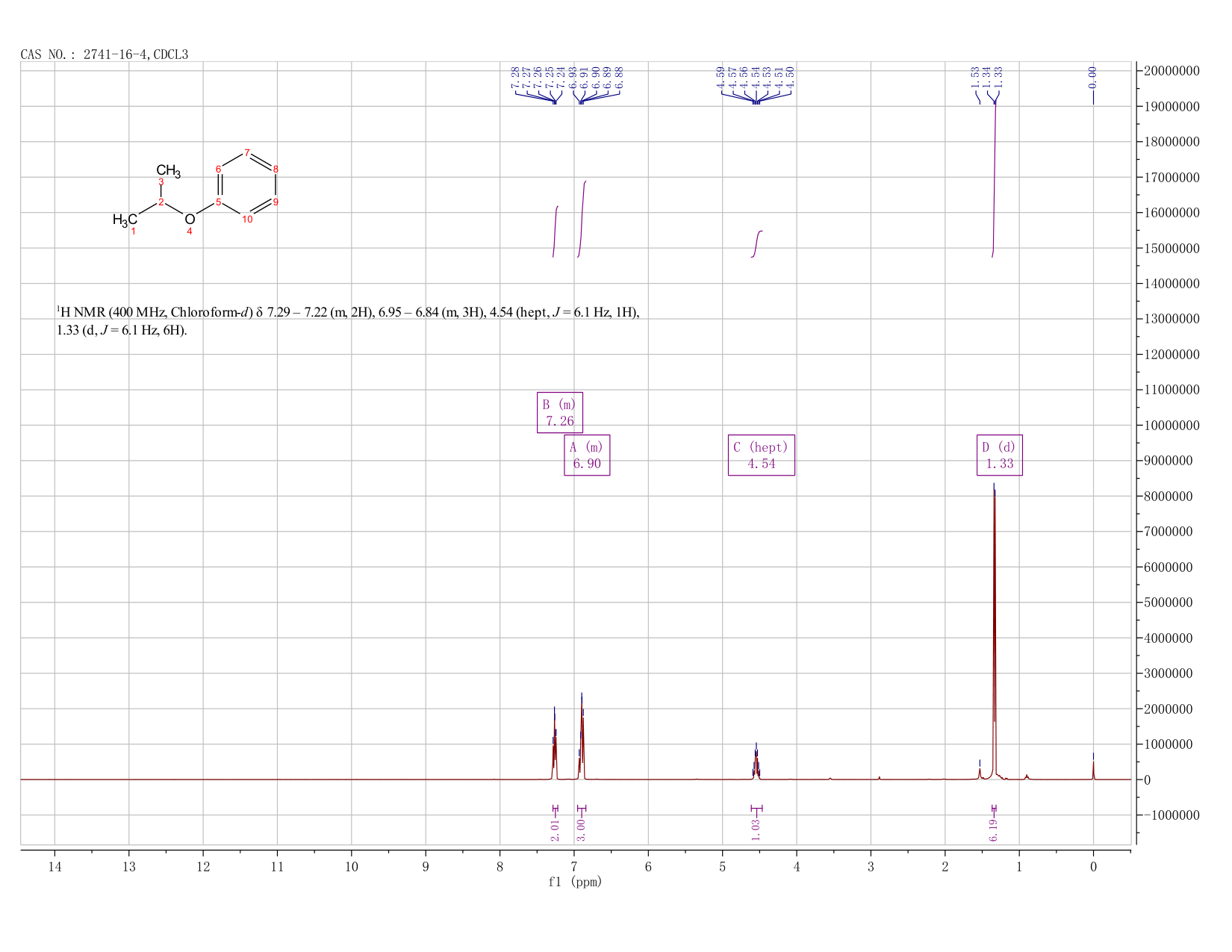Click the CAS NO. 2741-16-4 title text

[x=105, y=55]
